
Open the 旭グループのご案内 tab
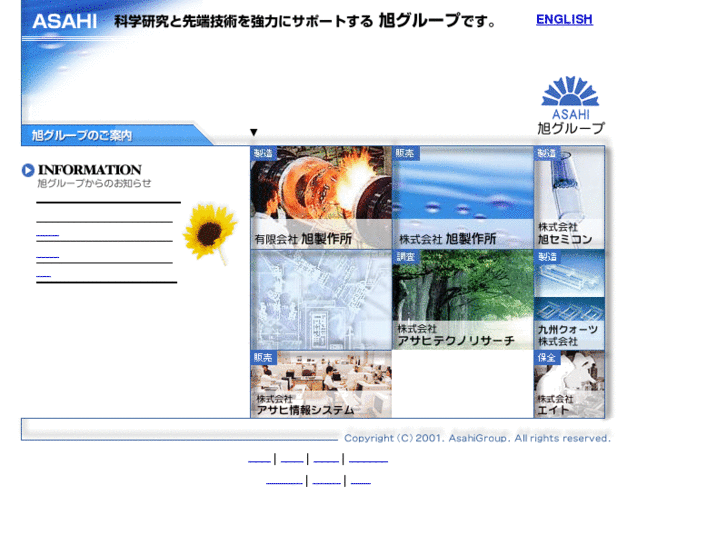[x=116, y=135]
